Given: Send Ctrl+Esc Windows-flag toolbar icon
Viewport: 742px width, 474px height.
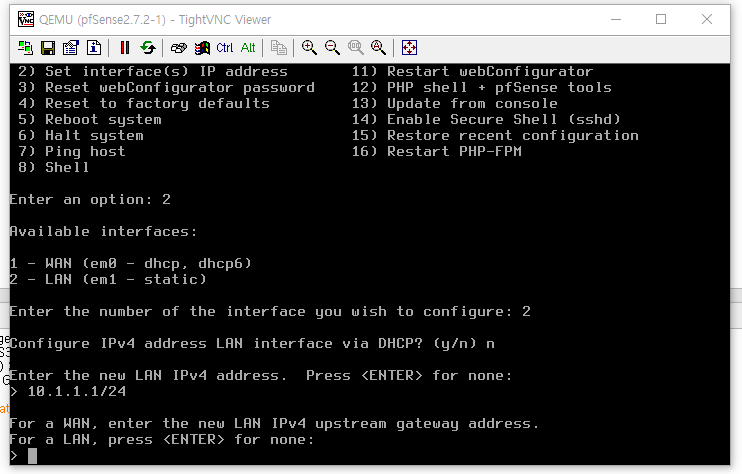Looking at the screenshot, I should tap(202, 48).
